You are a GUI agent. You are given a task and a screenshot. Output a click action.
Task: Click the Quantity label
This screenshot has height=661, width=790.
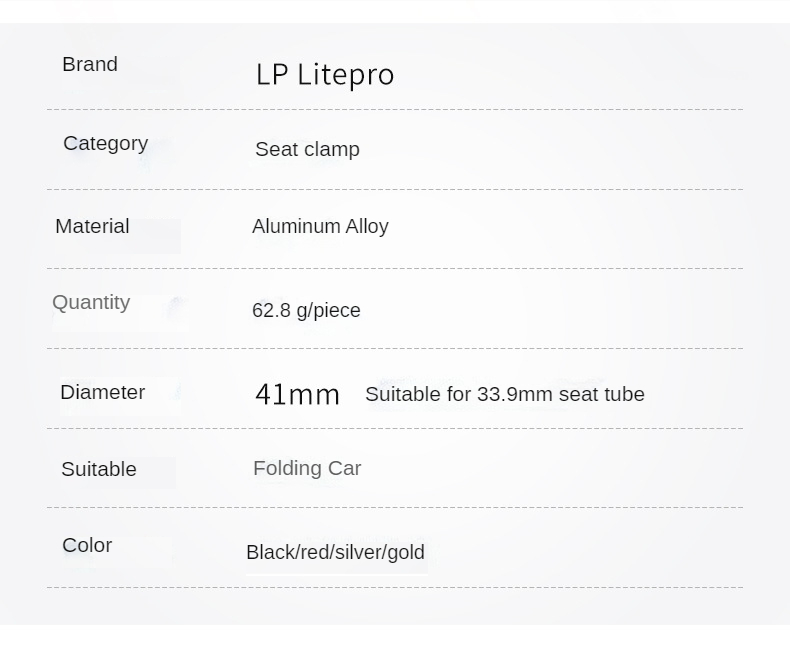click(91, 302)
